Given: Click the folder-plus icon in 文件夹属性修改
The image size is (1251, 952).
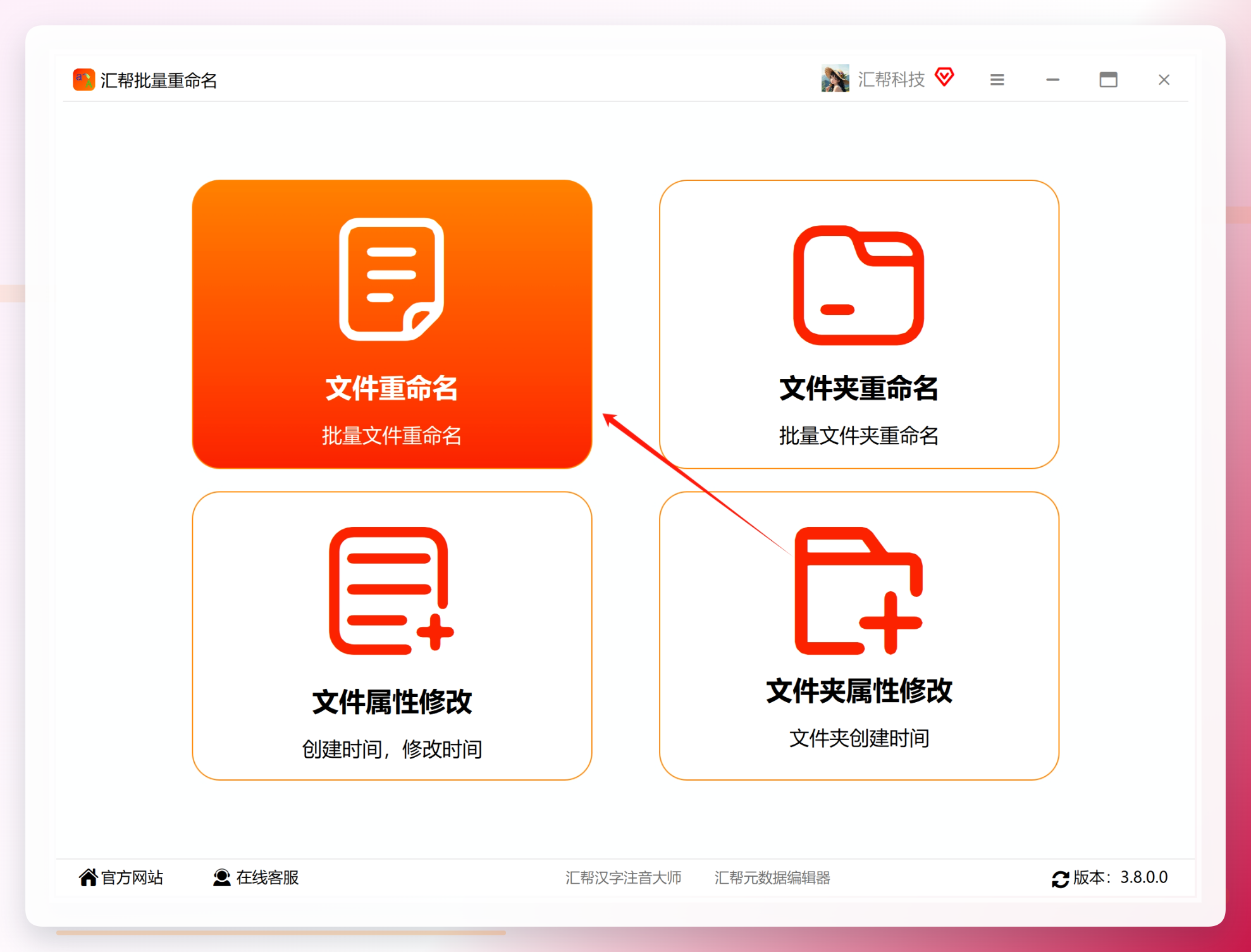Looking at the screenshot, I should [858, 590].
